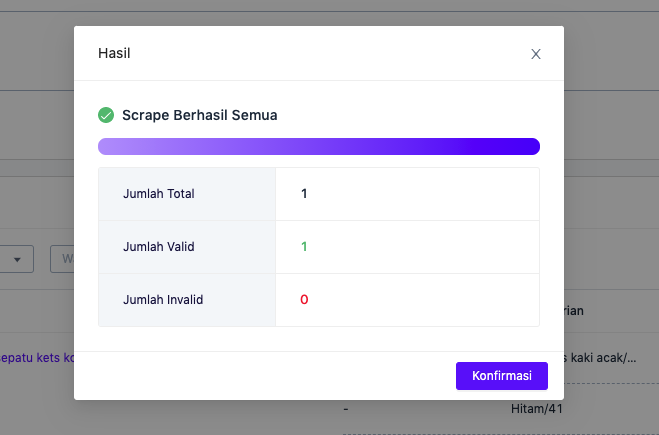Image resolution: width=659 pixels, height=435 pixels.
Task: Close the Hasil dialog with the X
Action: tap(535, 54)
